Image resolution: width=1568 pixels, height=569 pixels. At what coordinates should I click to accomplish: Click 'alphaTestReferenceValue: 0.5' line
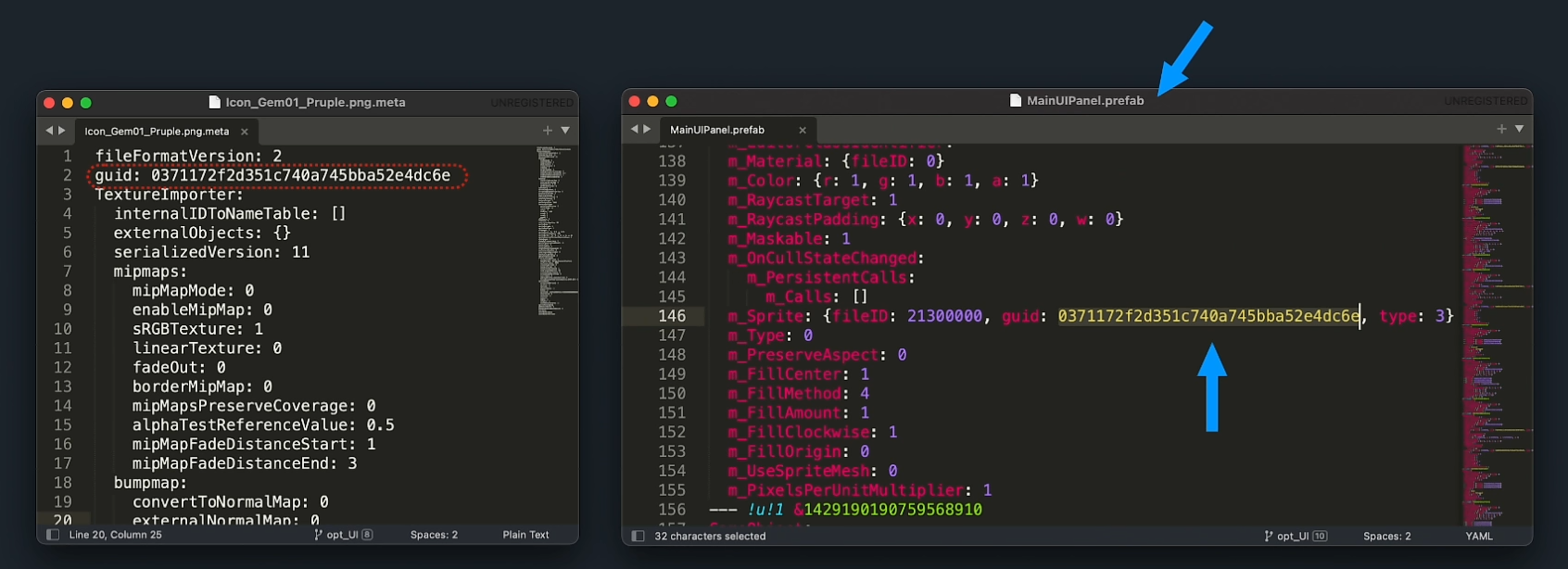(x=263, y=425)
